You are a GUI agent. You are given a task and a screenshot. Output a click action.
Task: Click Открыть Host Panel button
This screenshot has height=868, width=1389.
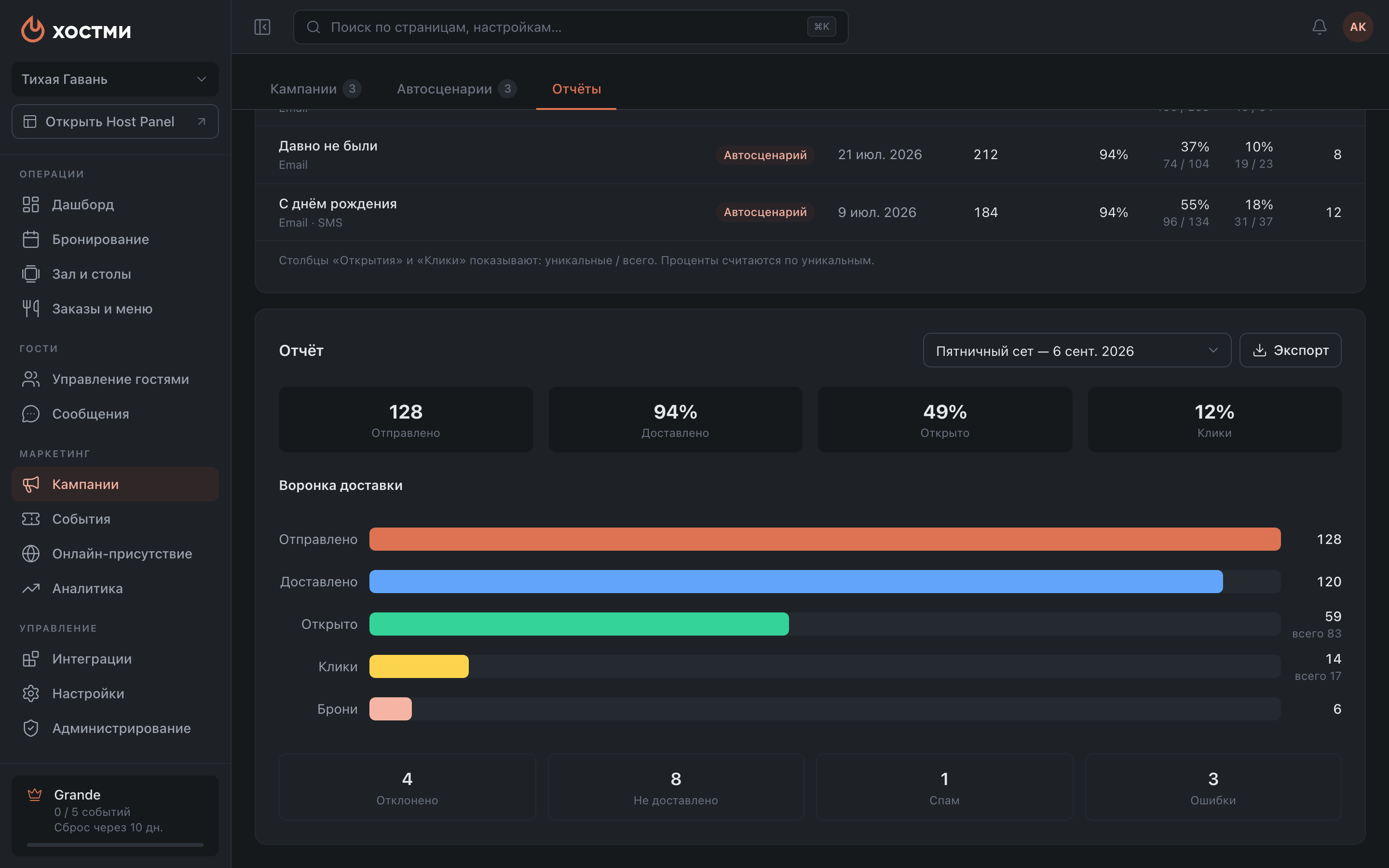[115, 122]
